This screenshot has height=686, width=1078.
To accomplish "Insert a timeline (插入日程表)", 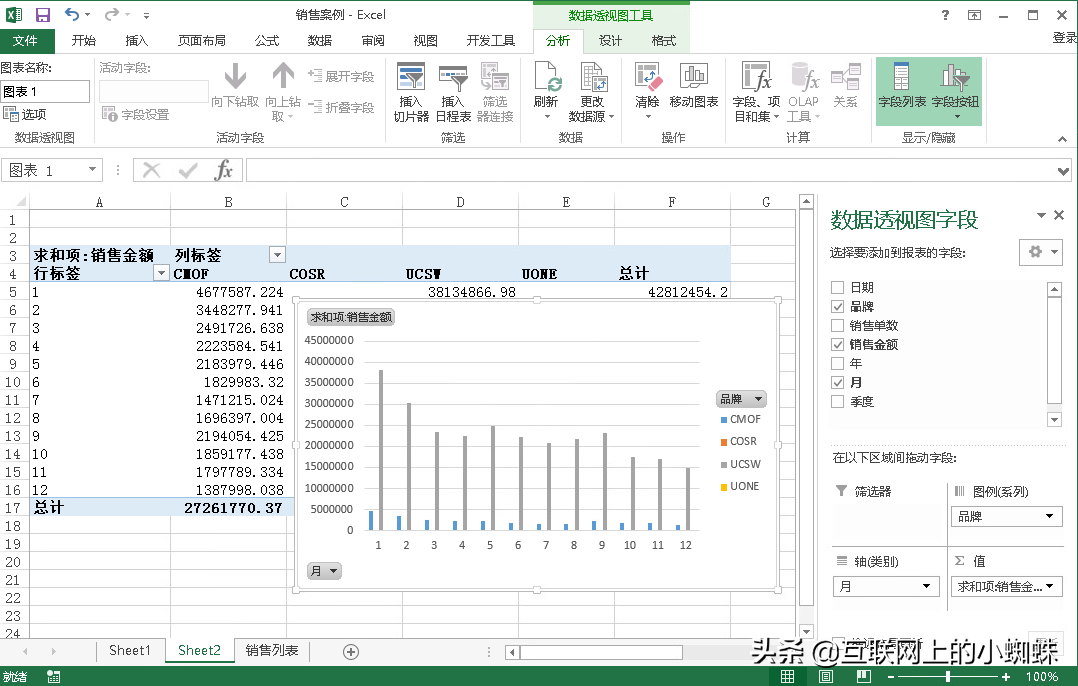I will point(453,93).
